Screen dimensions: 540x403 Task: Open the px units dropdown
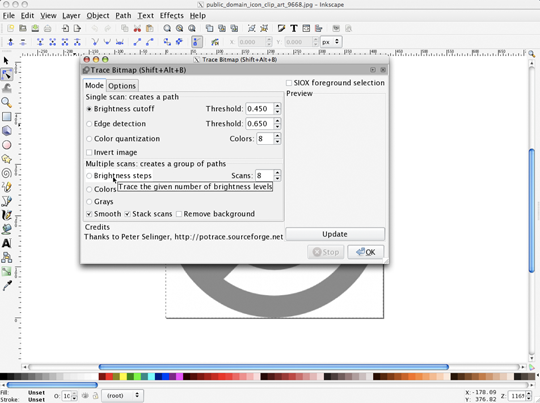[331, 42]
